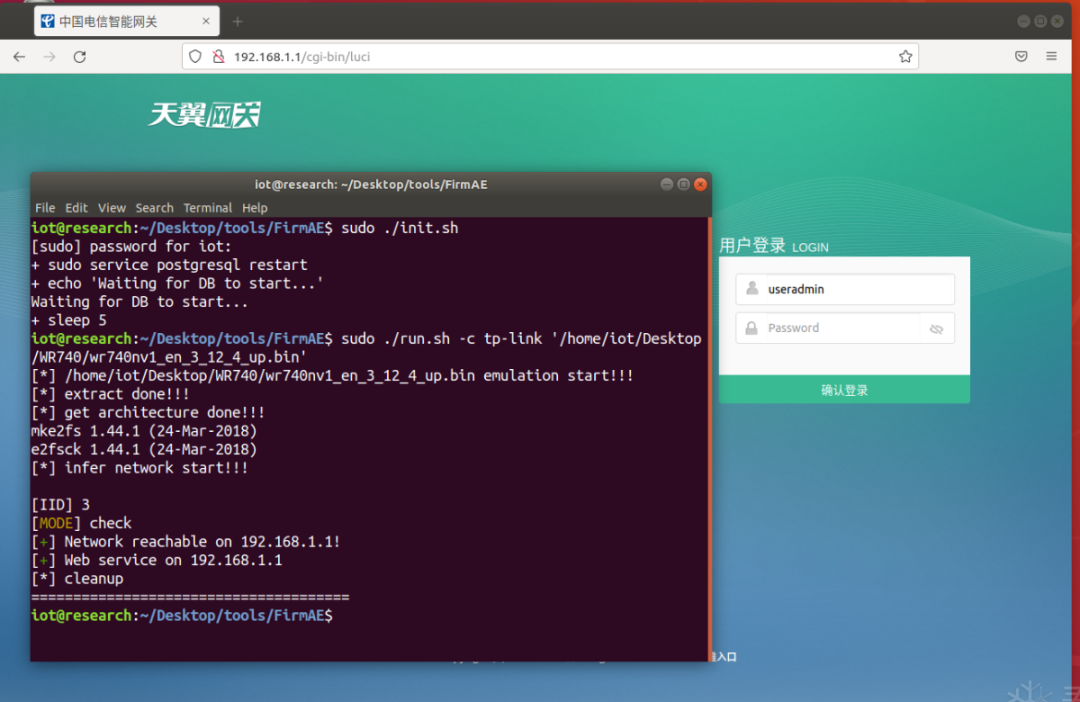Click the 'sudo ./init.sh' command text

[399, 228]
